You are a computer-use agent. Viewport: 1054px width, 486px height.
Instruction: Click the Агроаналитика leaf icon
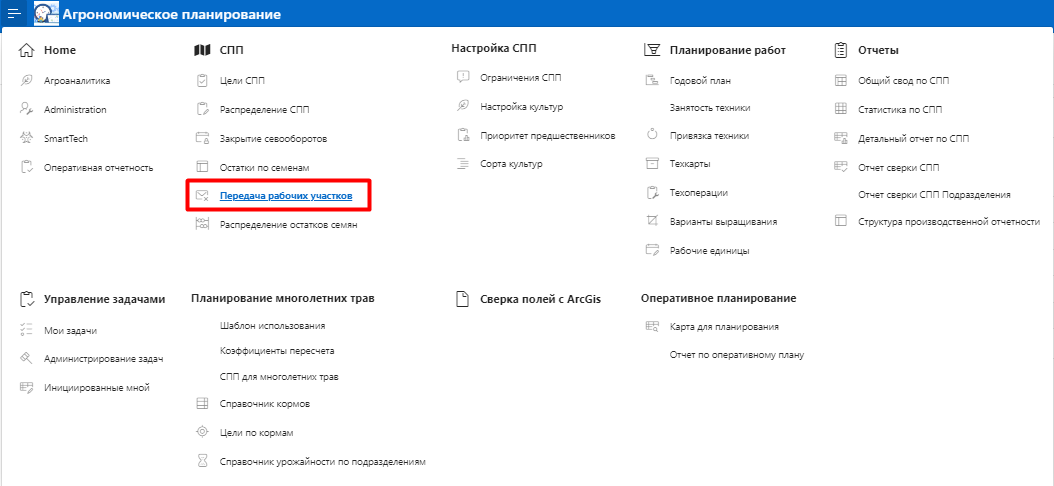pos(27,80)
